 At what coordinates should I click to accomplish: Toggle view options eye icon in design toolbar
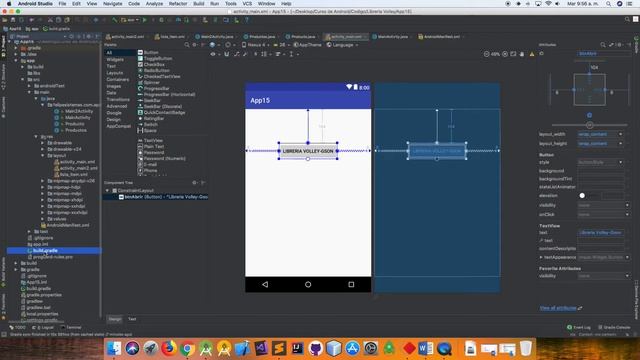pyautogui.click(x=213, y=54)
